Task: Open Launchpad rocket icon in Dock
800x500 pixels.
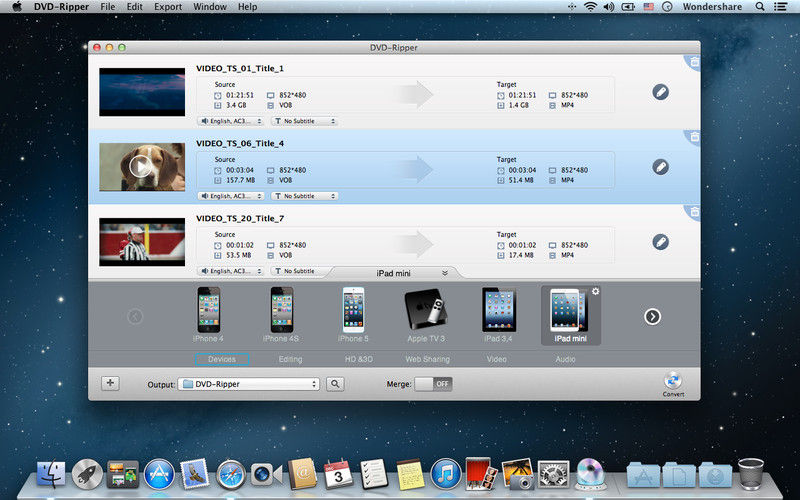Action: coord(87,474)
